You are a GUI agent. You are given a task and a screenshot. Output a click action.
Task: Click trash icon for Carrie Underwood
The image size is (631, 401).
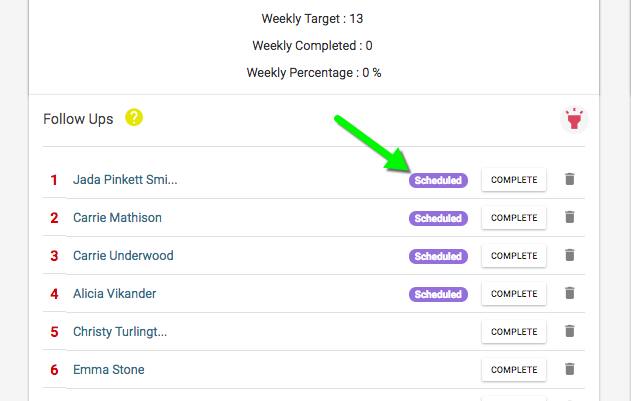[x=570, y=256]
